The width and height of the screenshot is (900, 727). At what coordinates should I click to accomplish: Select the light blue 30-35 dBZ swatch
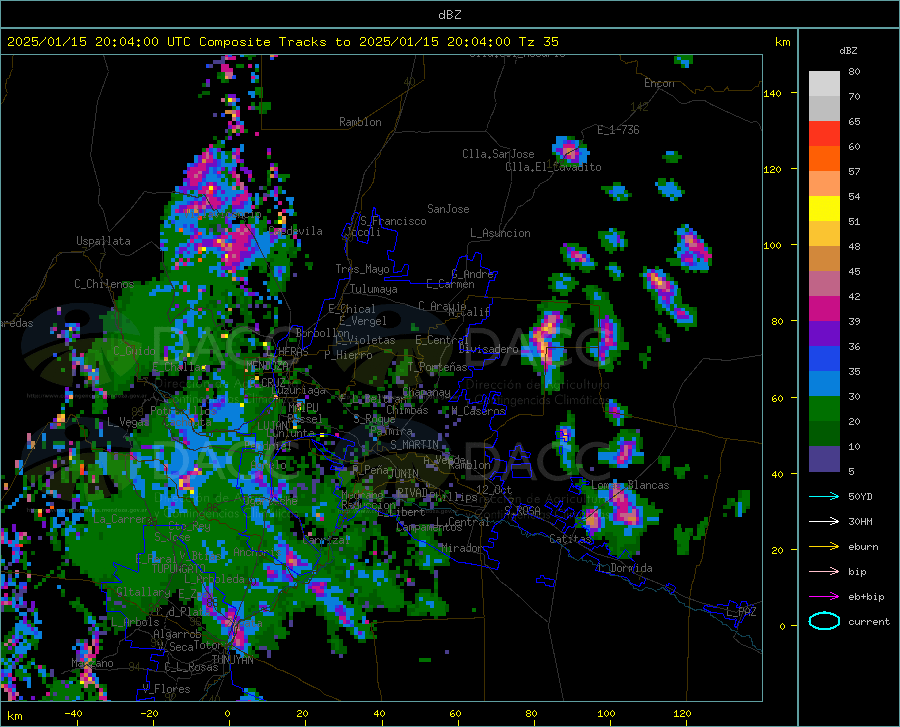(x=824, y=384)
